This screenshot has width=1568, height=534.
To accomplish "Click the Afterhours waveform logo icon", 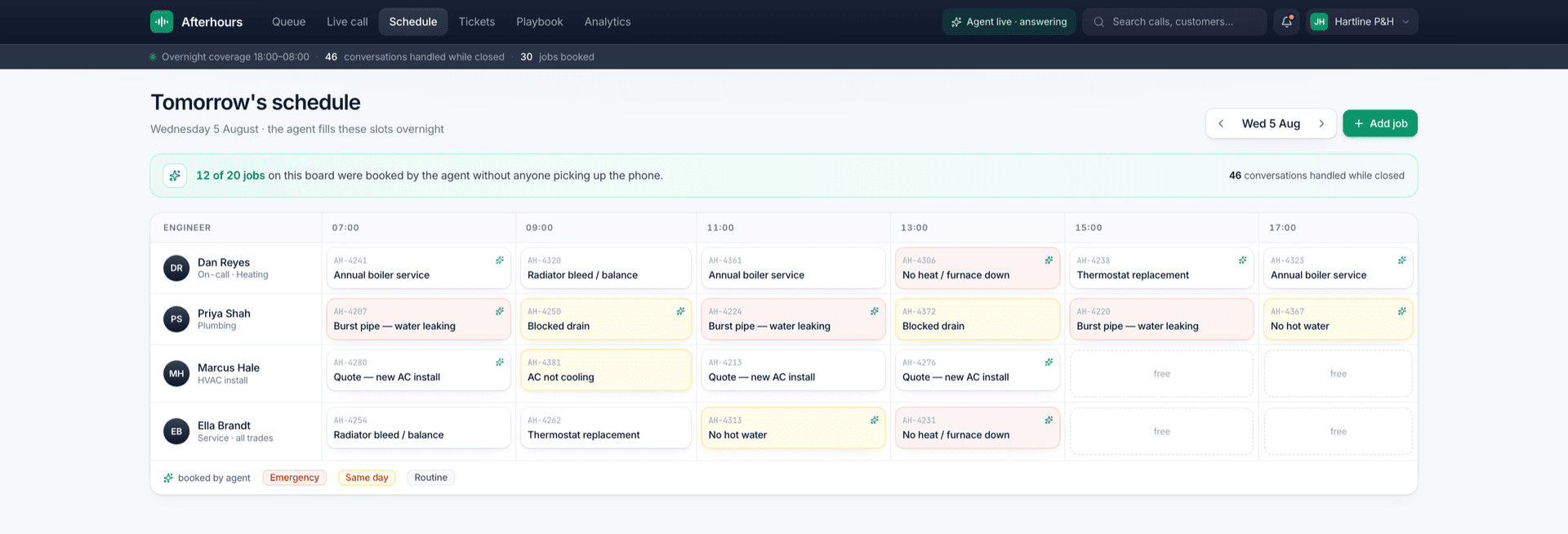I will point(162,21).
